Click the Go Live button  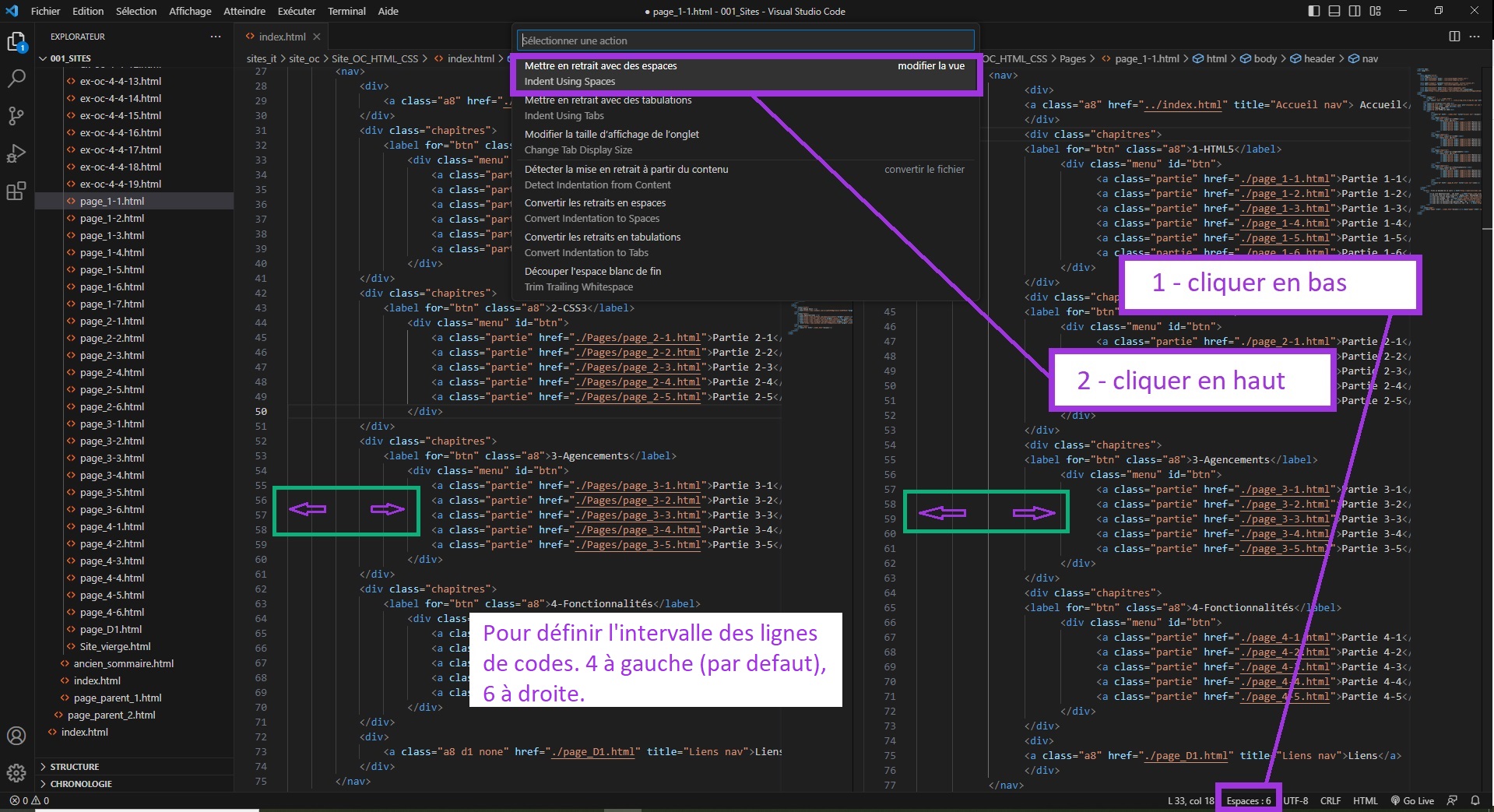[x=1412, y=800]
